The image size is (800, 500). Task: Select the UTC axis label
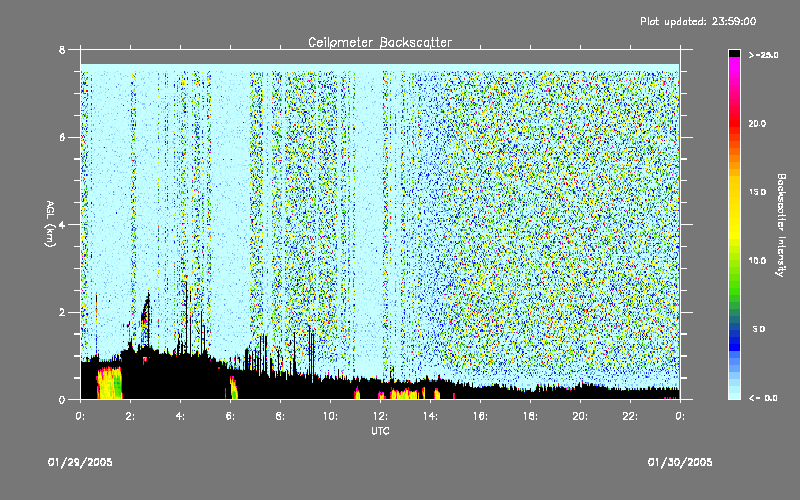[380, 431]
